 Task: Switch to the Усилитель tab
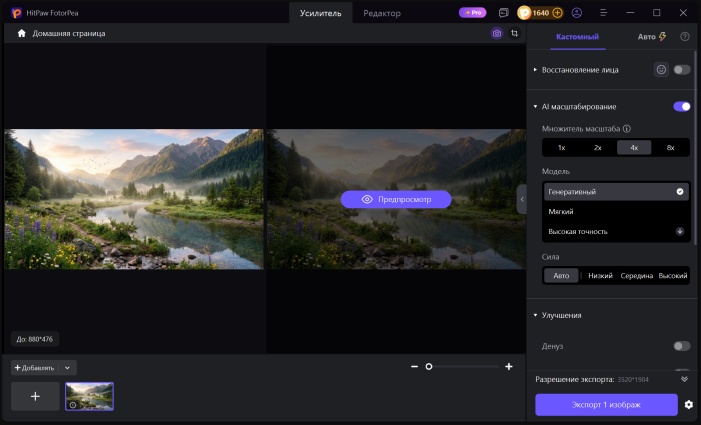pos(321,13)
